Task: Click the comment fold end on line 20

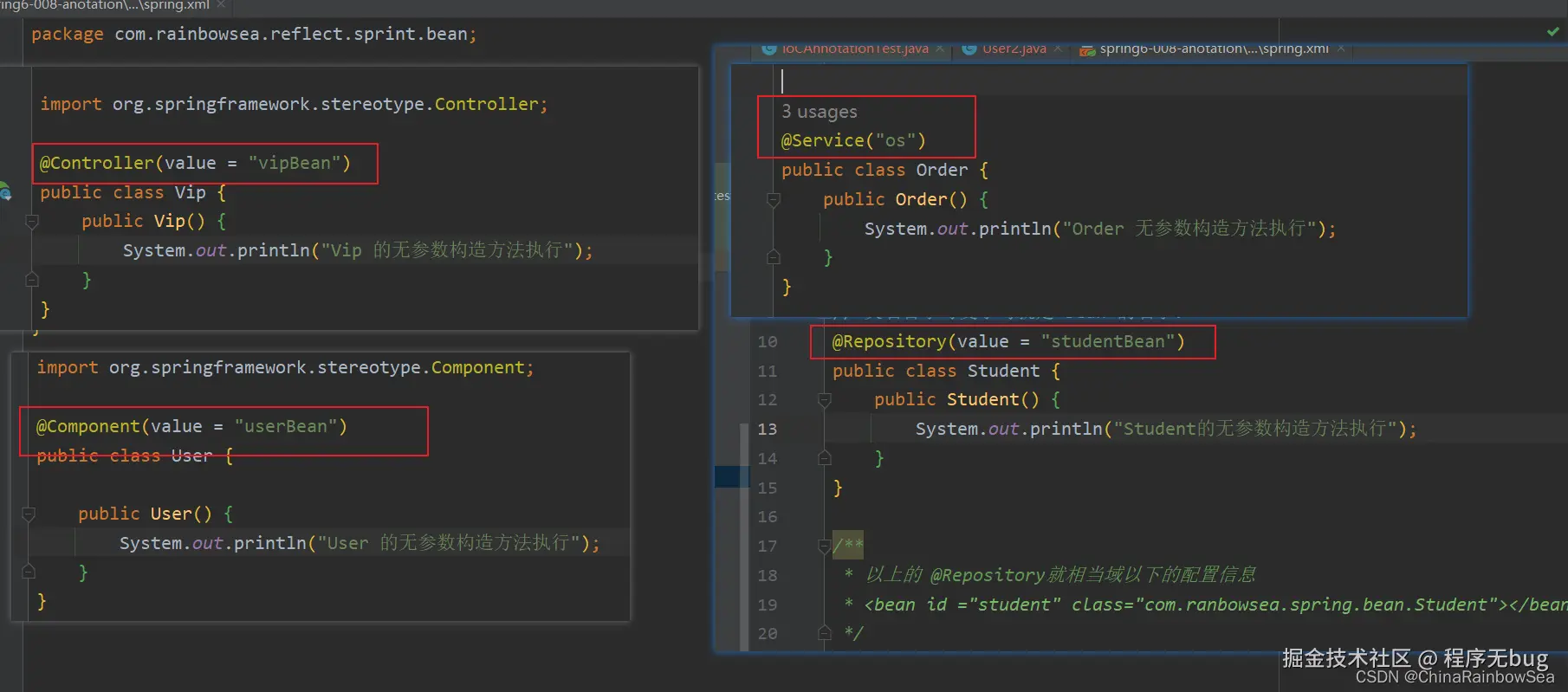Action: pyautogui.click(x=824, y=633)
